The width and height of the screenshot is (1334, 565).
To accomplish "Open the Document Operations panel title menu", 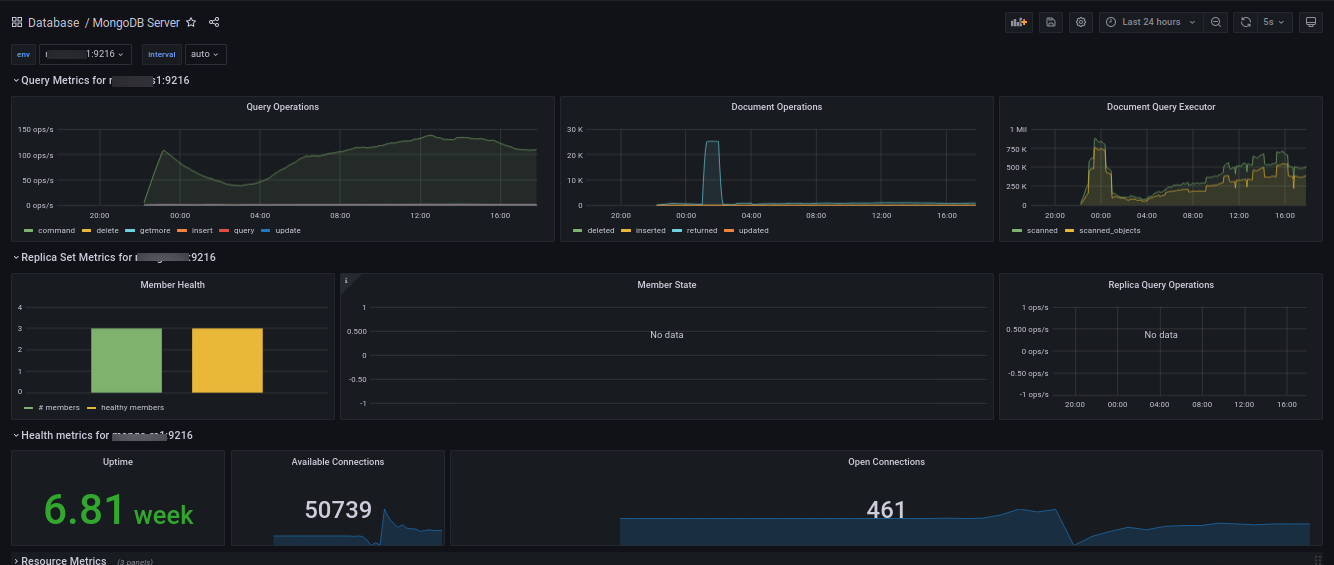I will [x=777, y=107].
